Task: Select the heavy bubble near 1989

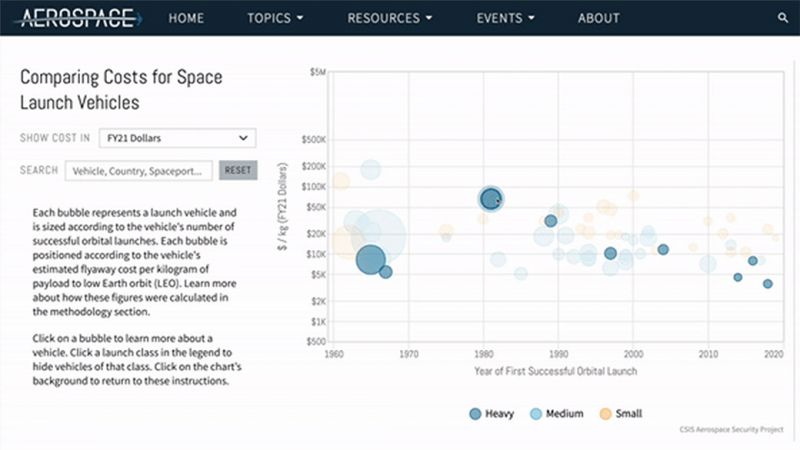Action: [x=550, y=221]
